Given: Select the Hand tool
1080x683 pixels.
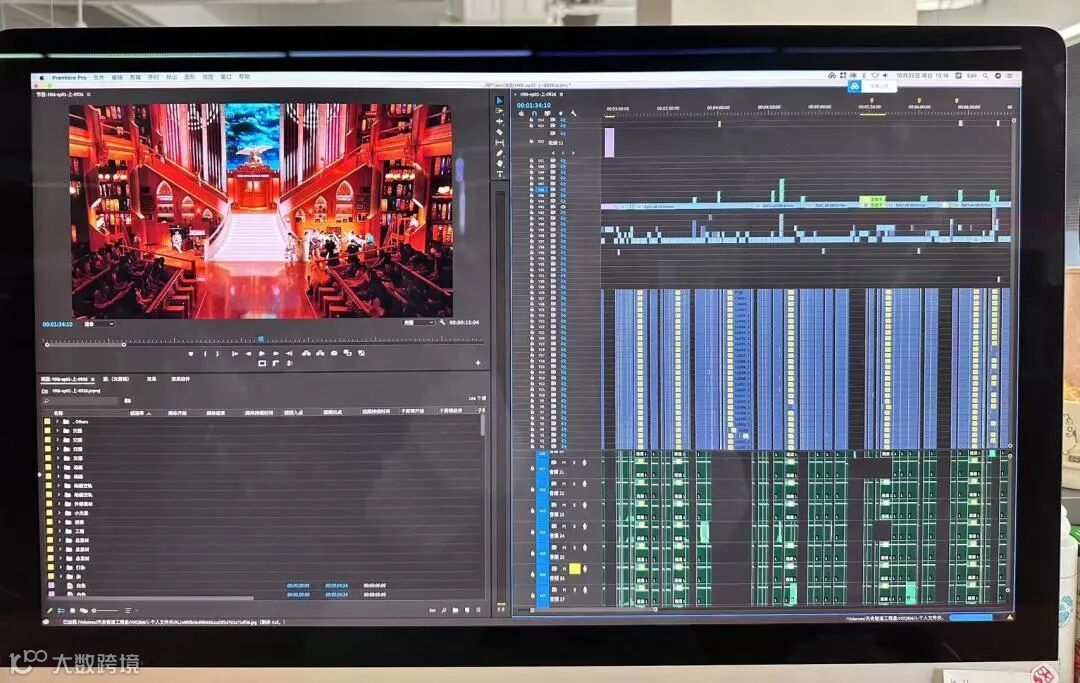Looking at the screenshot, I should point(499,163).
